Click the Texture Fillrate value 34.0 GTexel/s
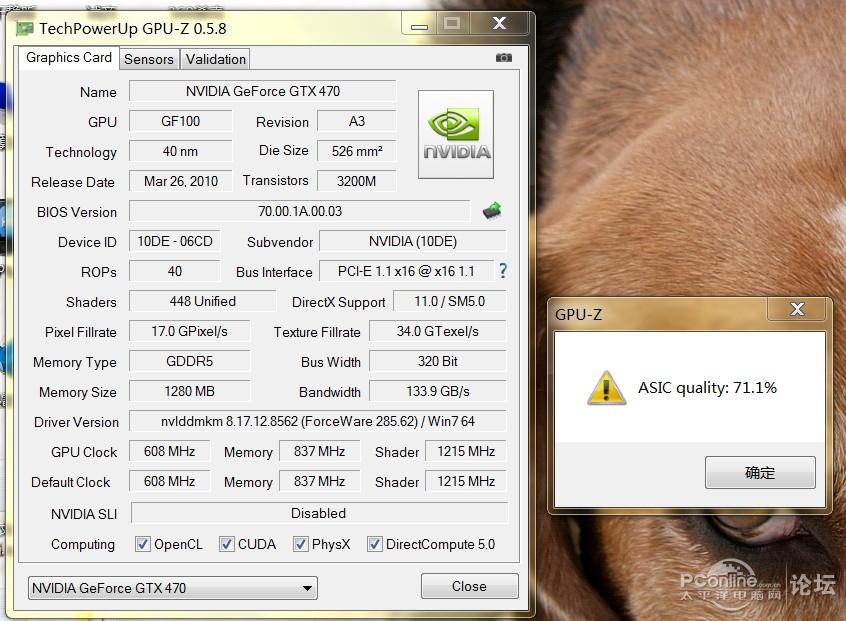 [x=438, y=331]
